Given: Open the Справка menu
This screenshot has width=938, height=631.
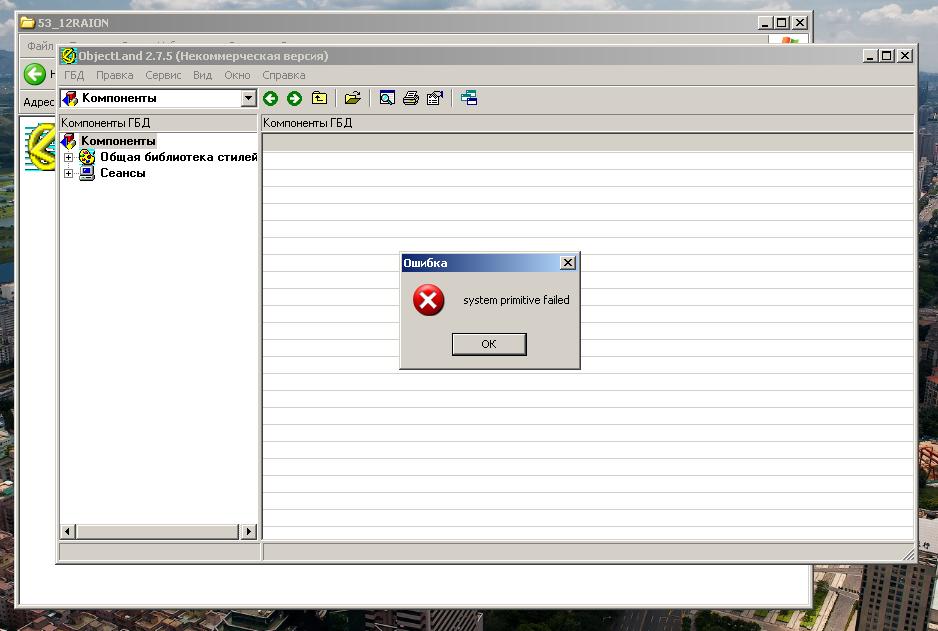Looking at the screenshot, I should click(x=283, y=75).
